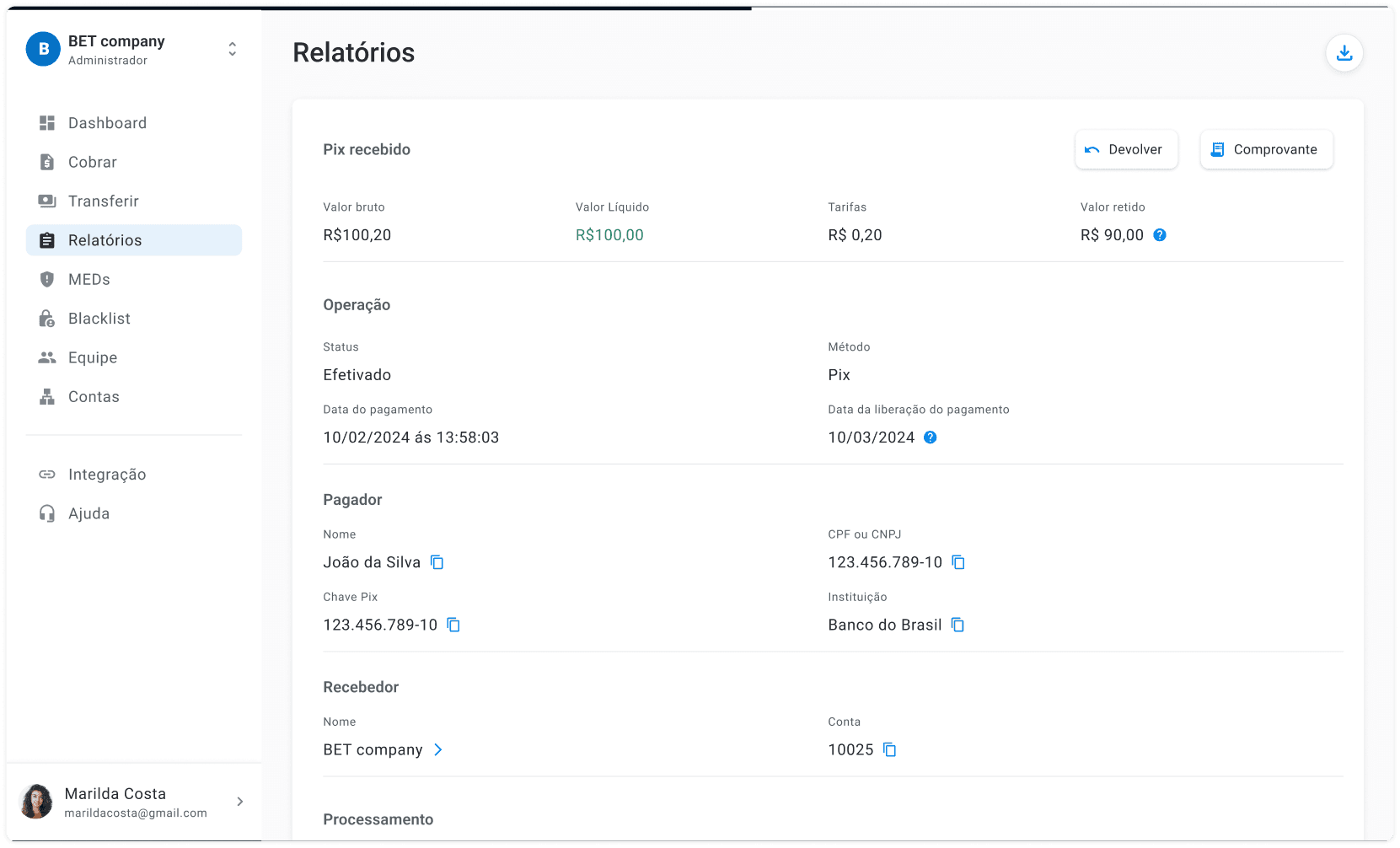Screen dimensions: 1400x848
Task: Copy the Chave Pix value
Action: (453, 625)
